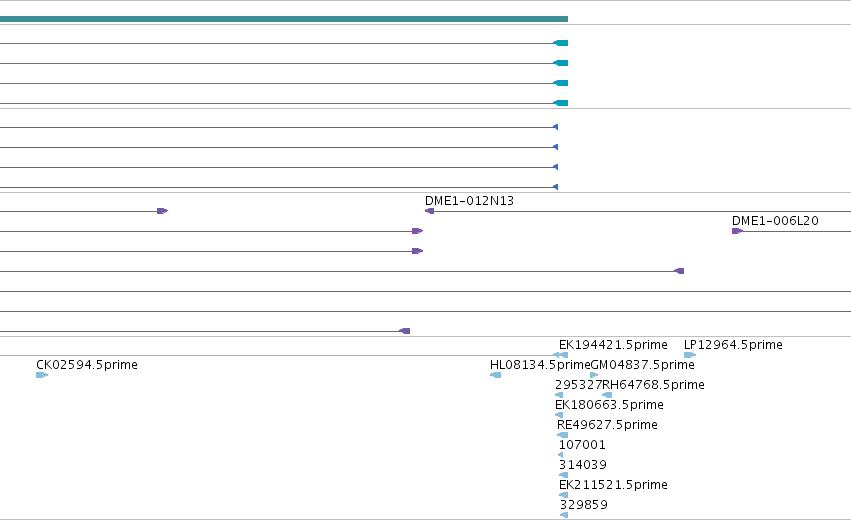
Task: Click the HL08134.5prime label
Action: coord(539,365)
